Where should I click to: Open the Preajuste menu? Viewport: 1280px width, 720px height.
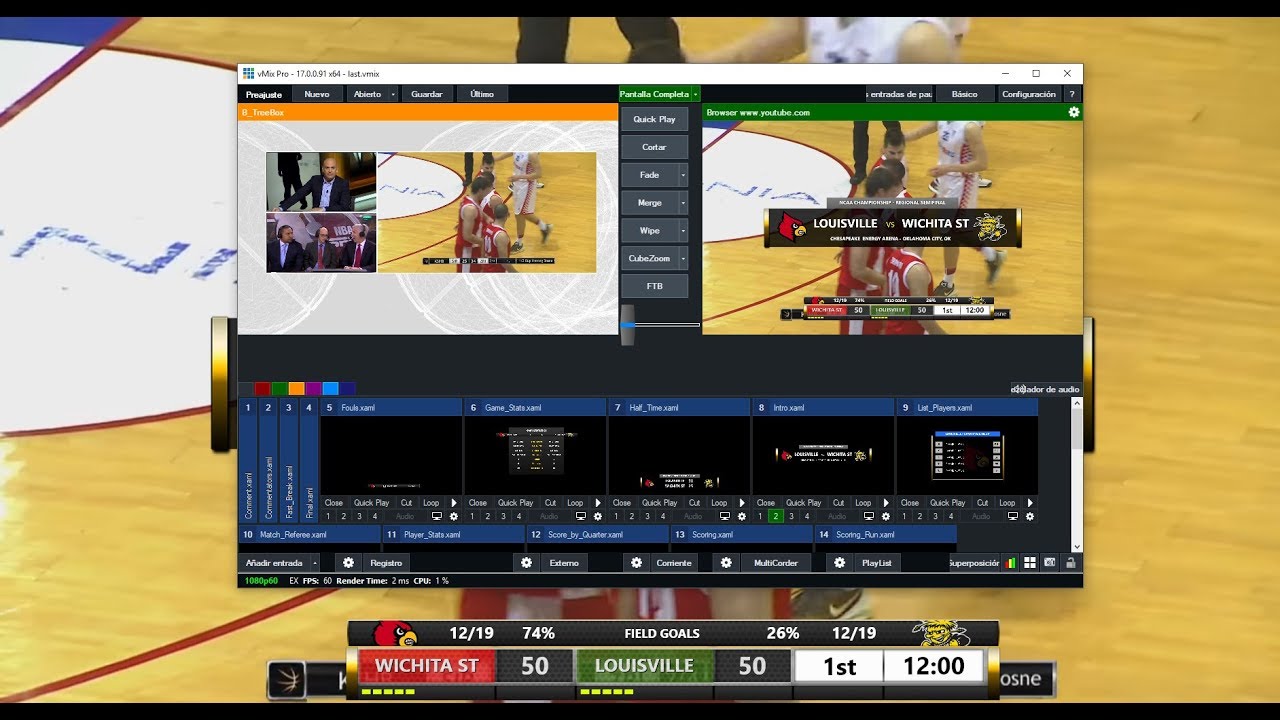coord(264,94)
